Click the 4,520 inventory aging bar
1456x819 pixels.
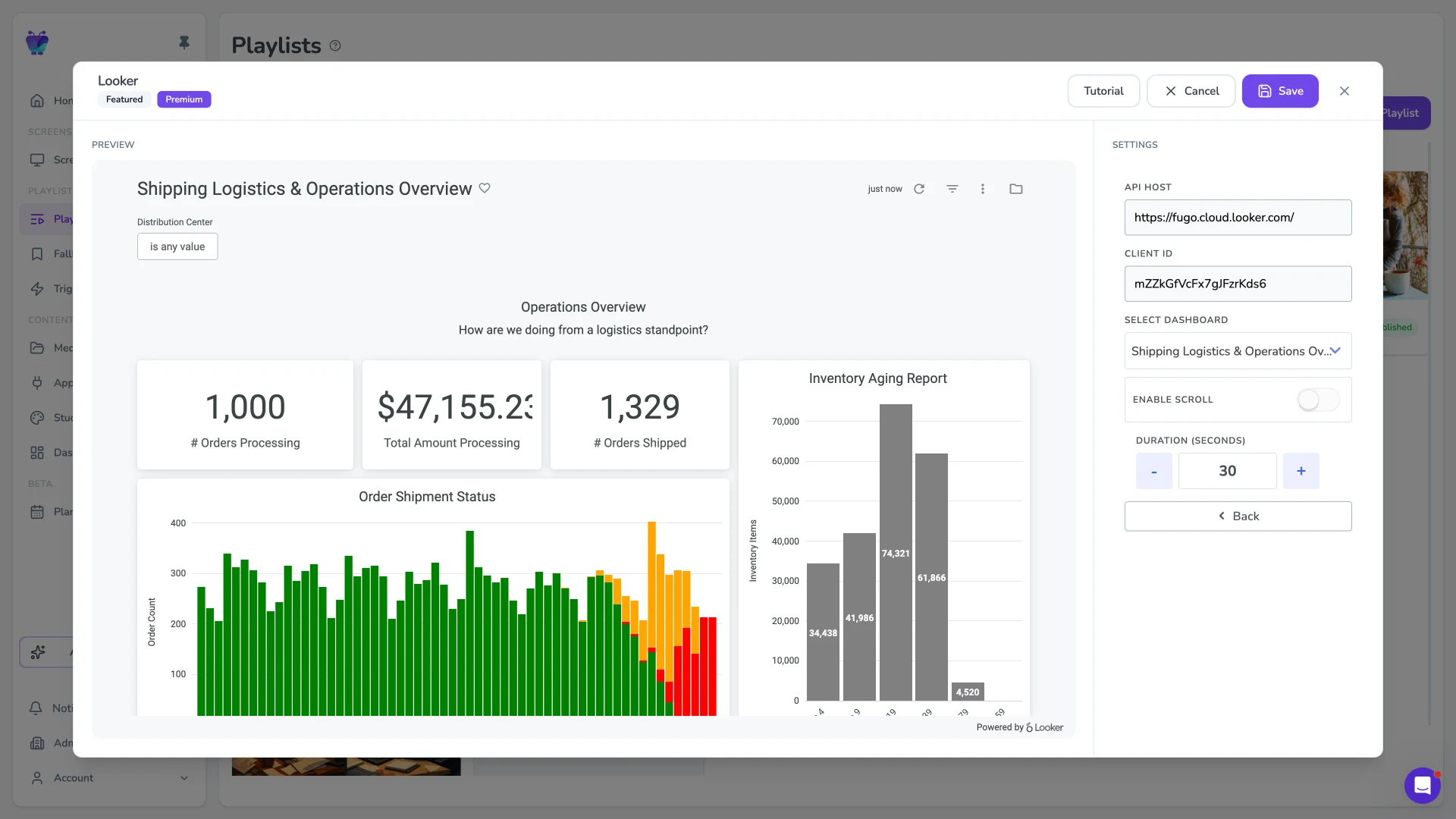tap(968, 692)
